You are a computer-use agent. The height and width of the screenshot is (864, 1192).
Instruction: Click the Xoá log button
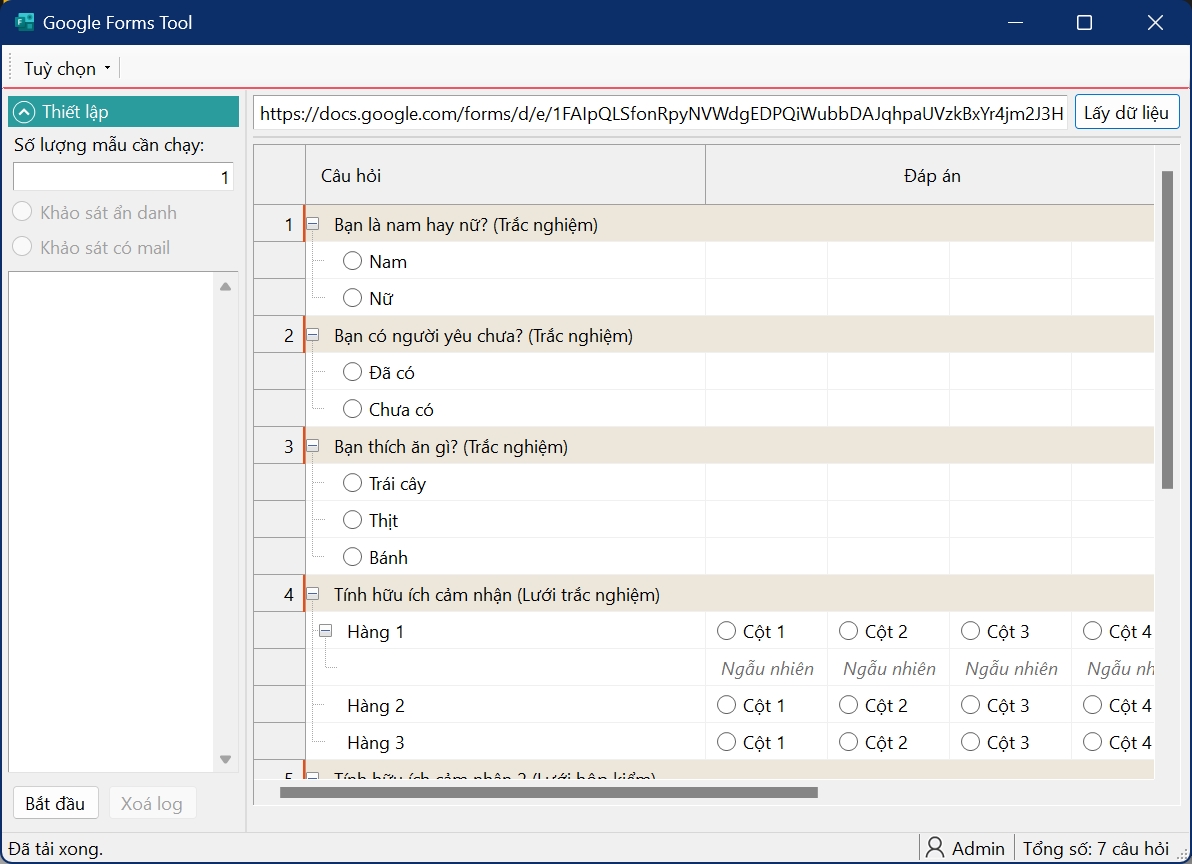152,803
